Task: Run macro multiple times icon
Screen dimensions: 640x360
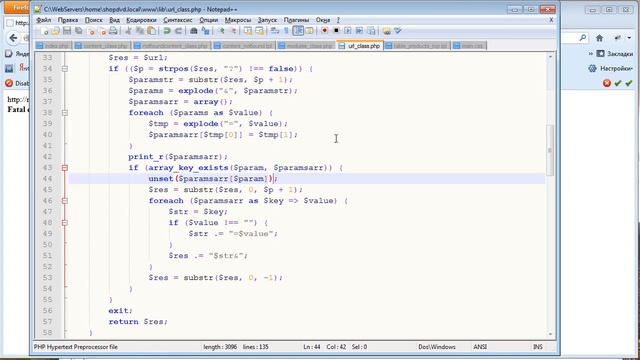Action: 359,31
